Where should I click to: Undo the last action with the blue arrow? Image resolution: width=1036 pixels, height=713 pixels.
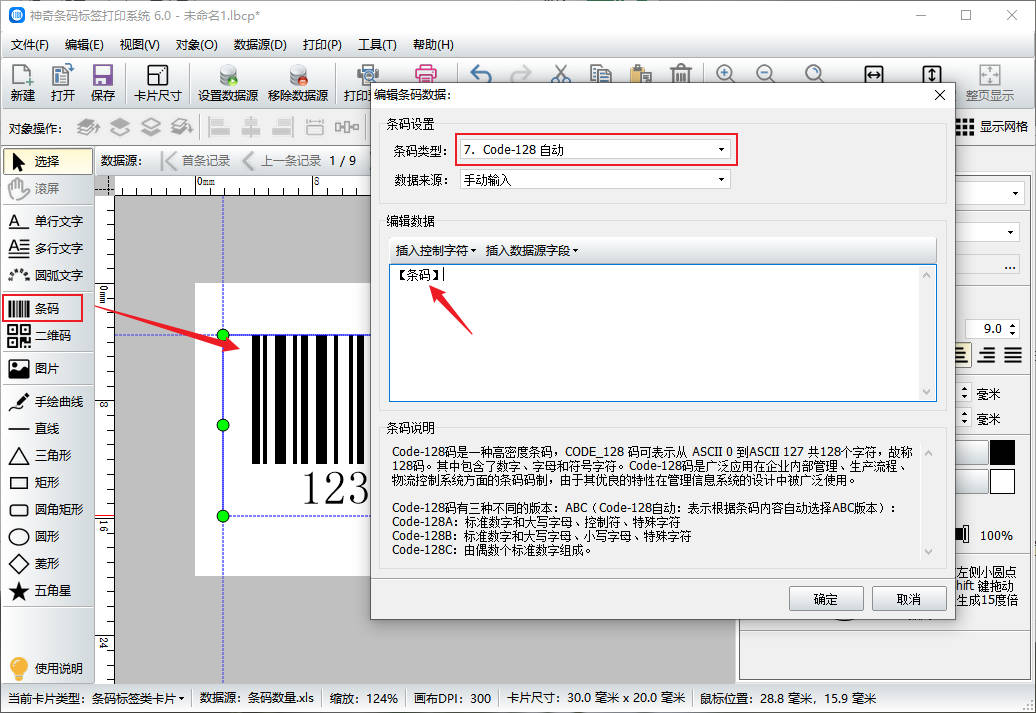tap(480, 74)
